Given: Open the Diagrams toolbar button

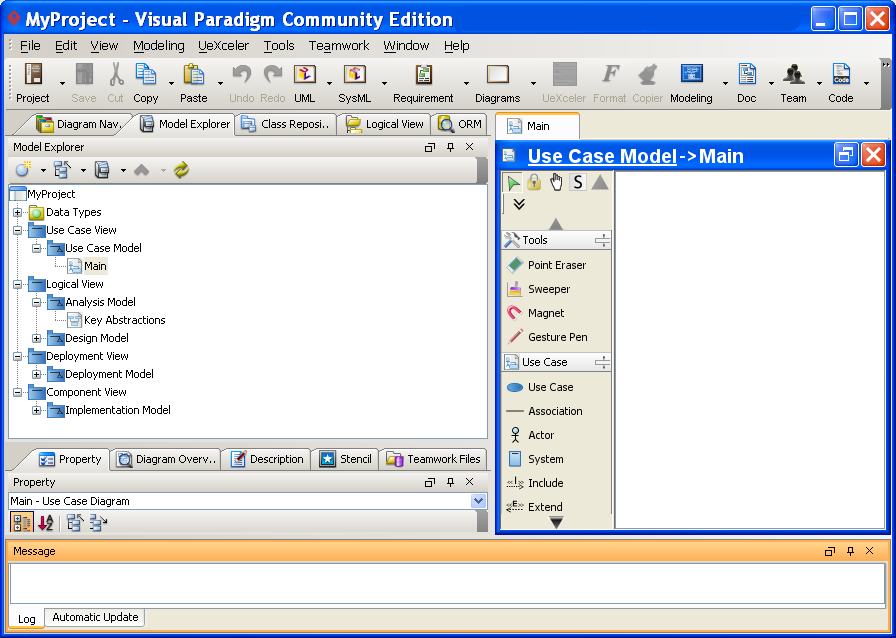Looking at the screenshot, I should coord(497,83).
